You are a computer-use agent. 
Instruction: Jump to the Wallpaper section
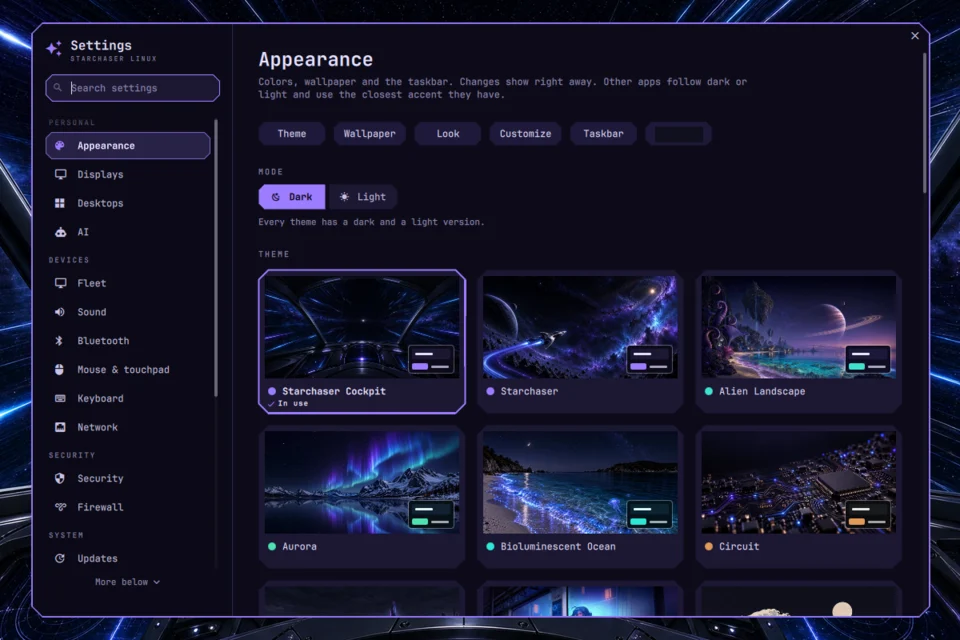click(369, 134)
